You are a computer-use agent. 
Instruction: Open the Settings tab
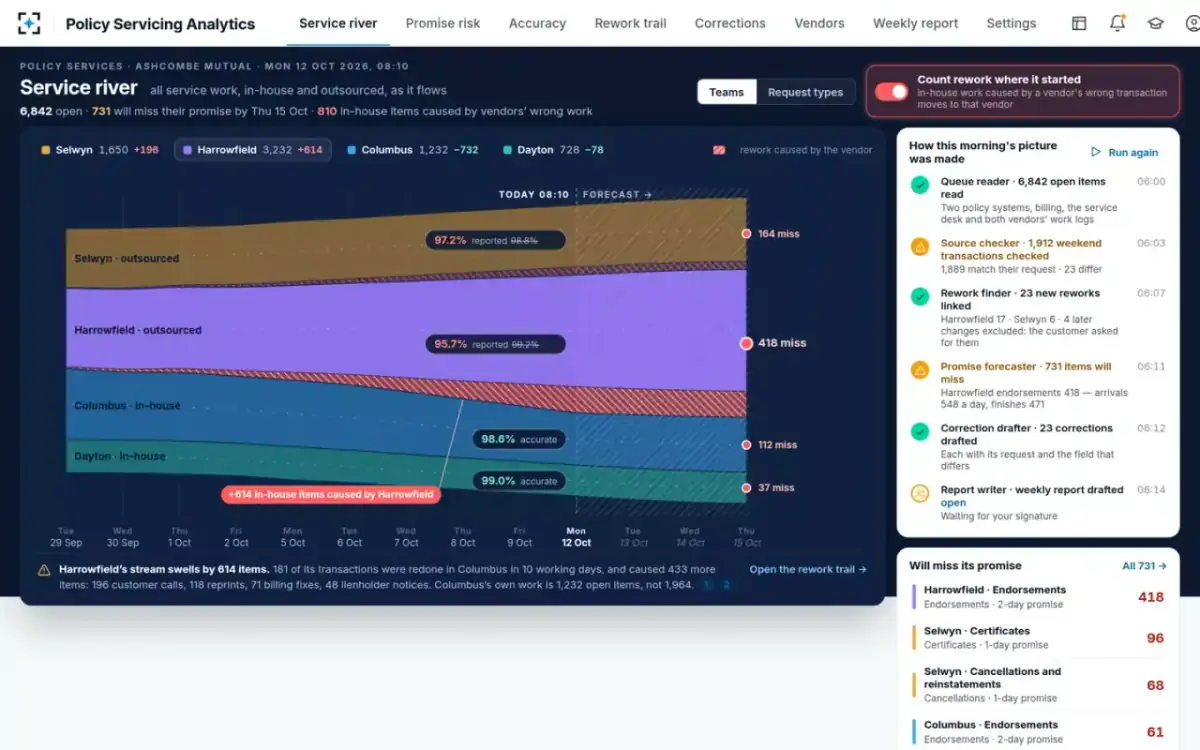(x=1011, y=23)
